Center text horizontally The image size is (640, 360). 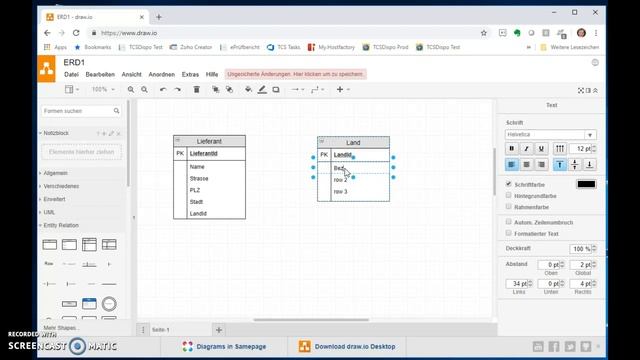527,164
